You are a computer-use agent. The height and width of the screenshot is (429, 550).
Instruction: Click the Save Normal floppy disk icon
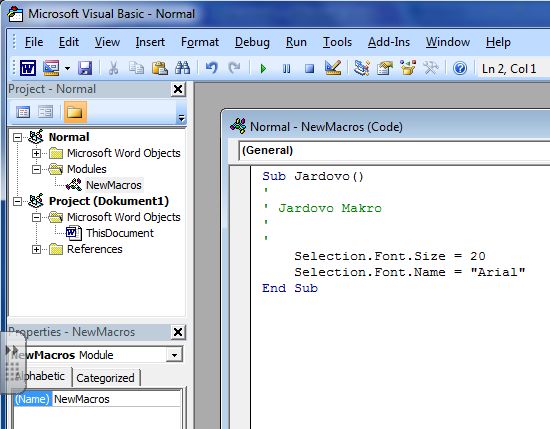point(85,68)
